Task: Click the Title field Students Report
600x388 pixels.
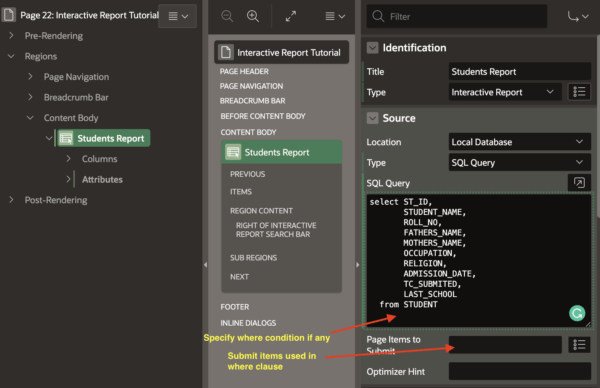Action: tap(520, 72)
